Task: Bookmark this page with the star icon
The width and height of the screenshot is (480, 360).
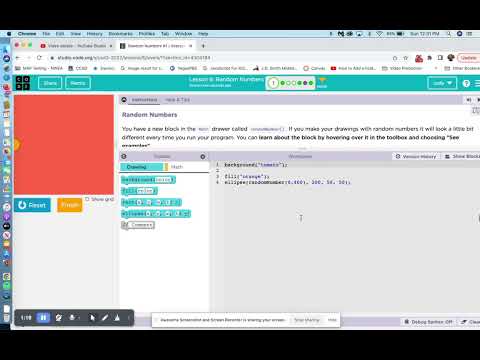Action: [406, 58]
